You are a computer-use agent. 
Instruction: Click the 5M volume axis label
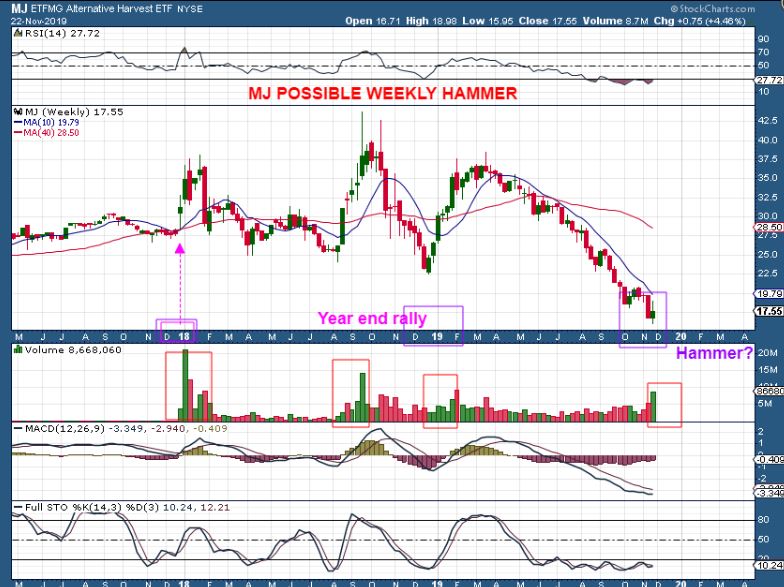(765, 404)
